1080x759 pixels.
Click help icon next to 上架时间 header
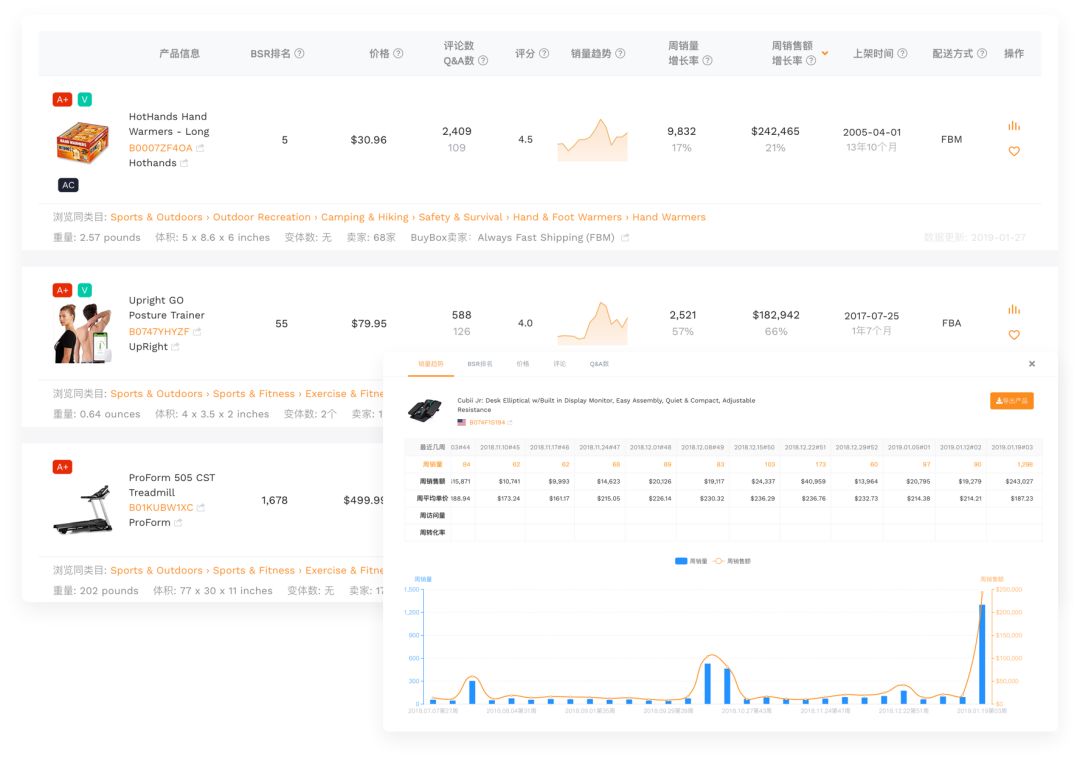[902, 54]
